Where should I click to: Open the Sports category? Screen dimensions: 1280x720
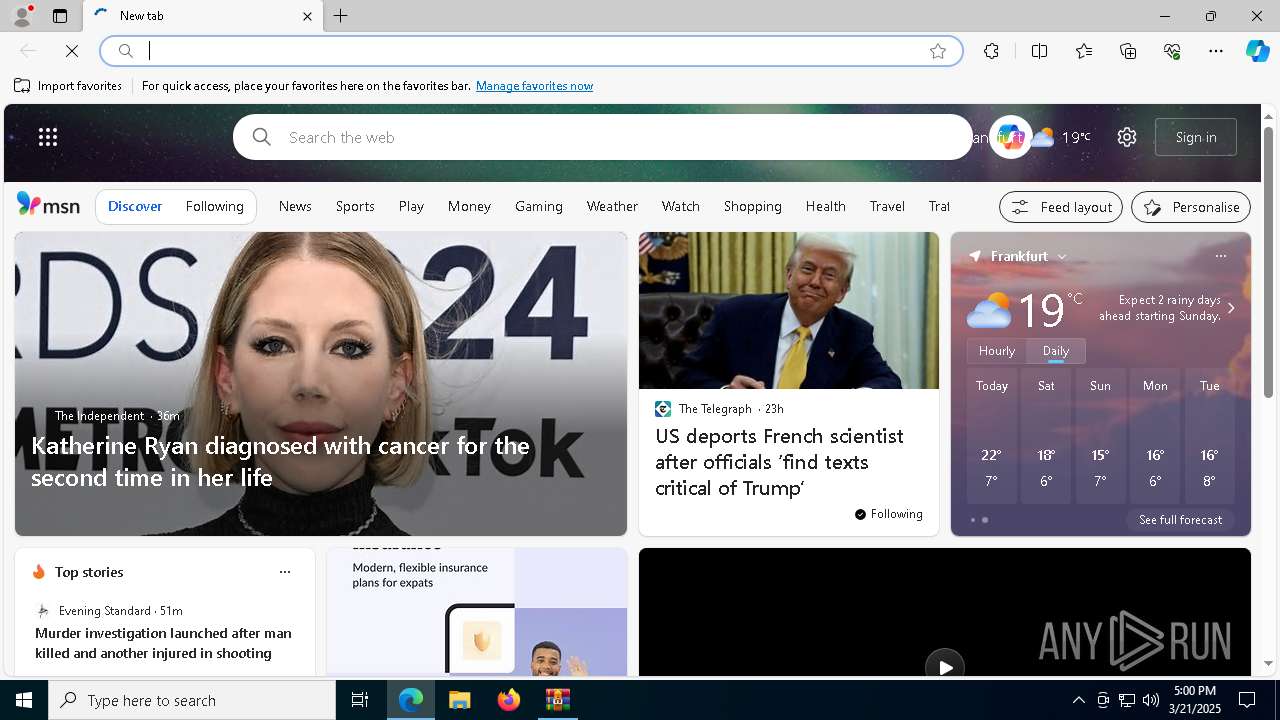355,206
